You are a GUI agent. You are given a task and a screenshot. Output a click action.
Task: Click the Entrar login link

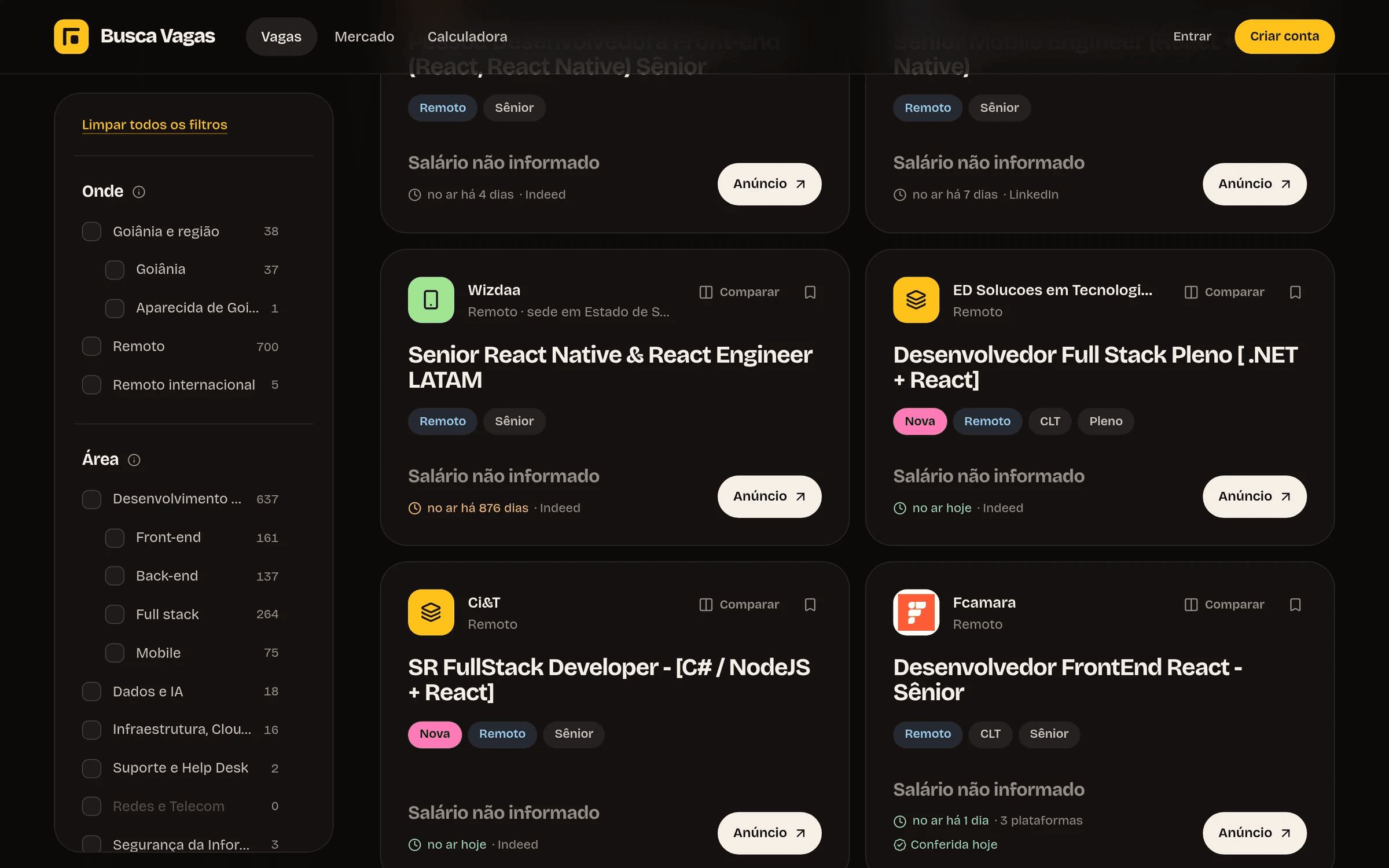(1192, 36)
